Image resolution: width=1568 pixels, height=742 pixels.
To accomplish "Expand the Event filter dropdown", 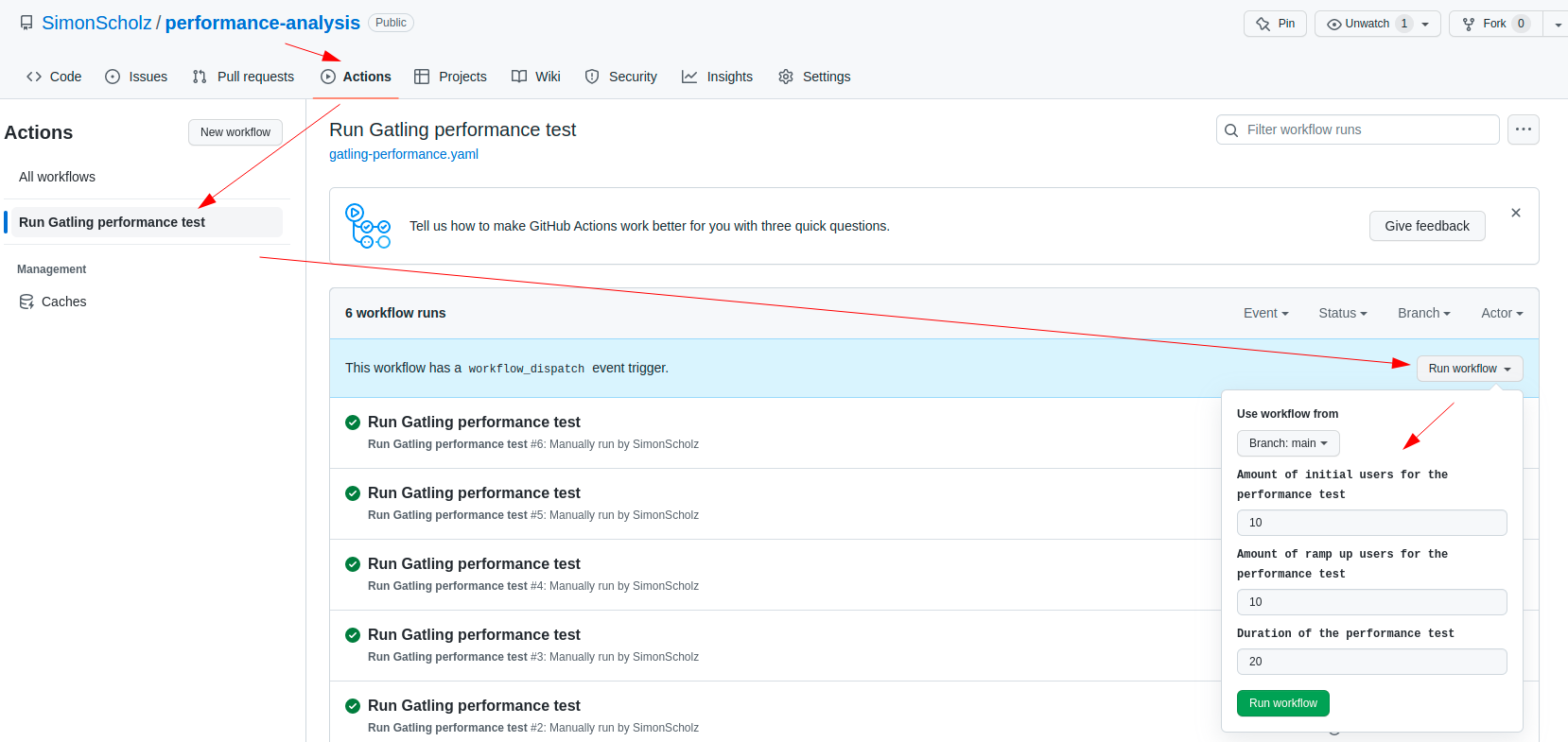I will point(1265,313).
